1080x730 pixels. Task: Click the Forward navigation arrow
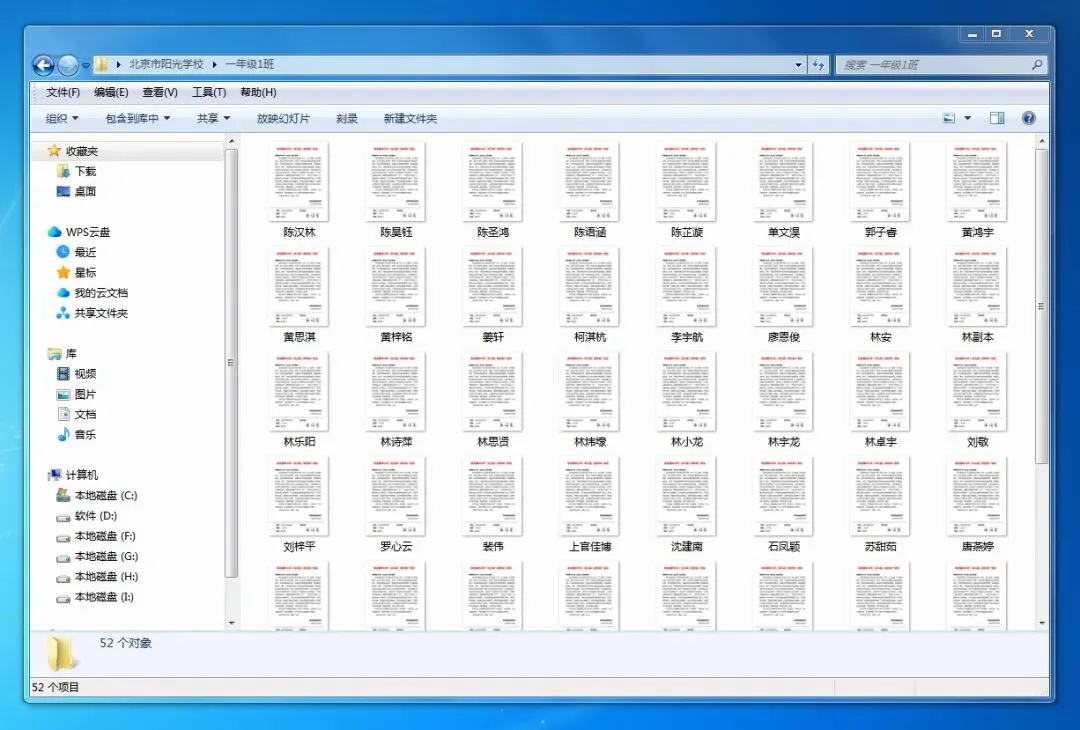(68, 65)
